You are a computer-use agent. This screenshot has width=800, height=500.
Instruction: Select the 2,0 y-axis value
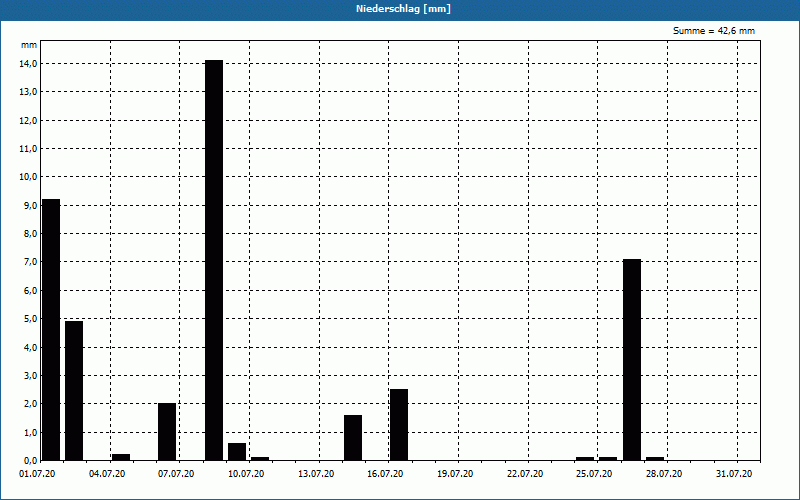29,404
